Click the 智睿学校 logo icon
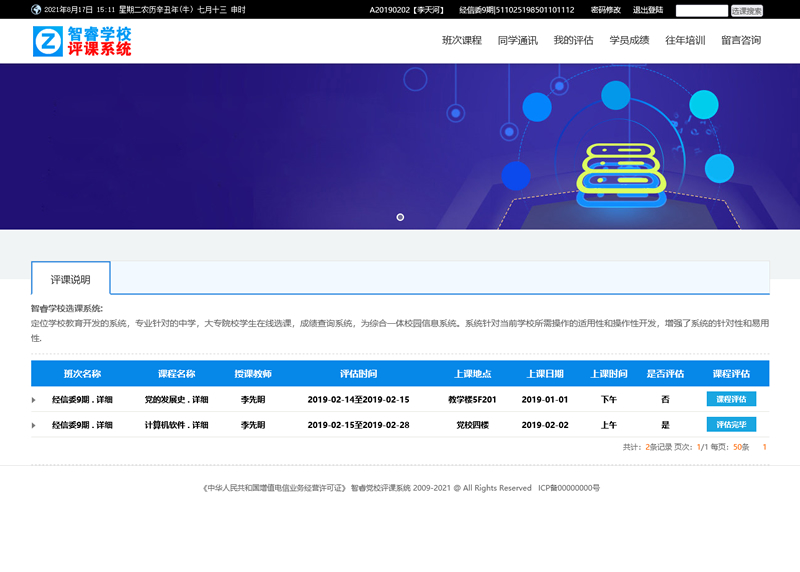The height and width of the screenshot is (572, 800). [47, 41]
